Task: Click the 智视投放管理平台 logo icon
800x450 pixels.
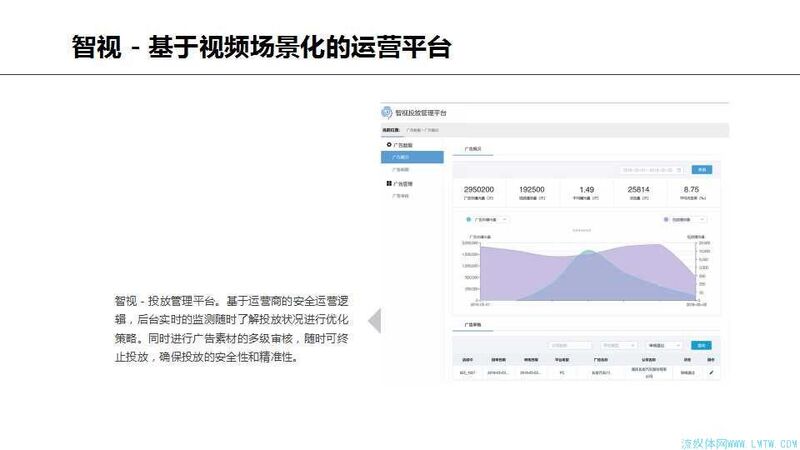Action: click(387, 113)
